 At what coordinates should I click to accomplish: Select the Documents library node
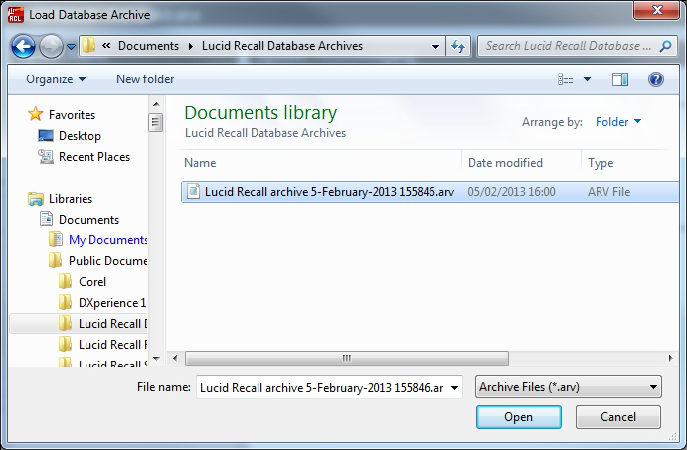coord(89,220)
